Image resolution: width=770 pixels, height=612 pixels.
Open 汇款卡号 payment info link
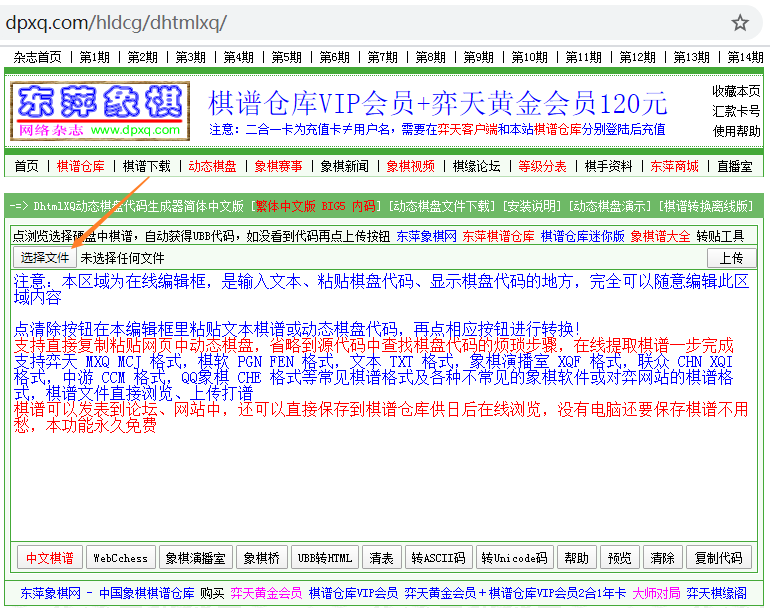click(736, 111)
